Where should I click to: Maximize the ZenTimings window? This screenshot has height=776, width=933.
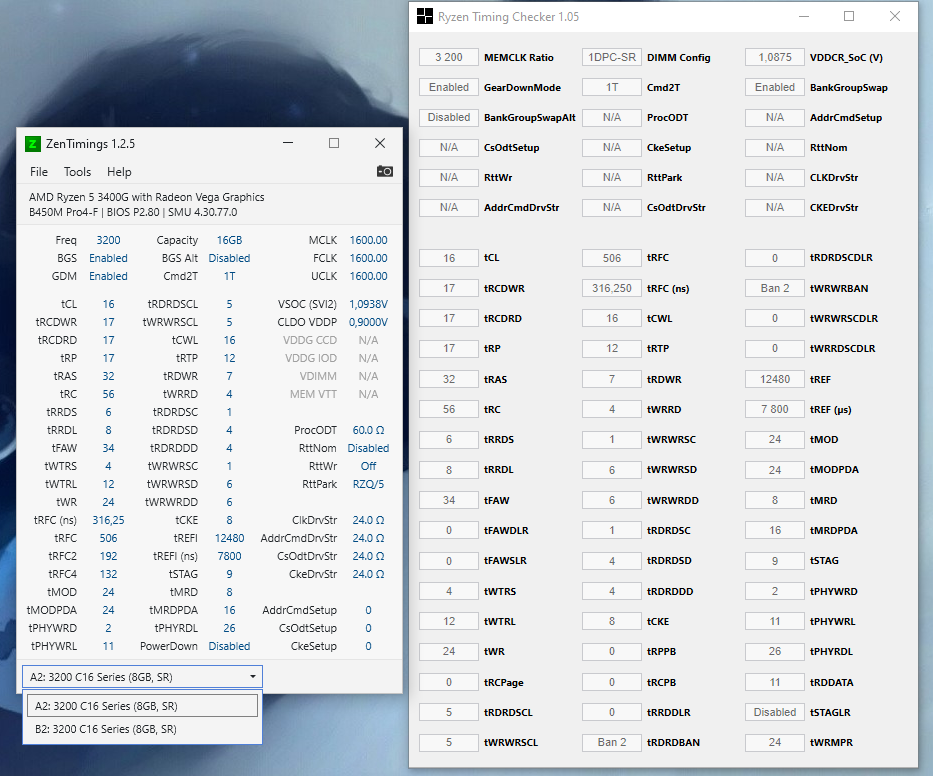pyautogui.click(x=334, y=143)
